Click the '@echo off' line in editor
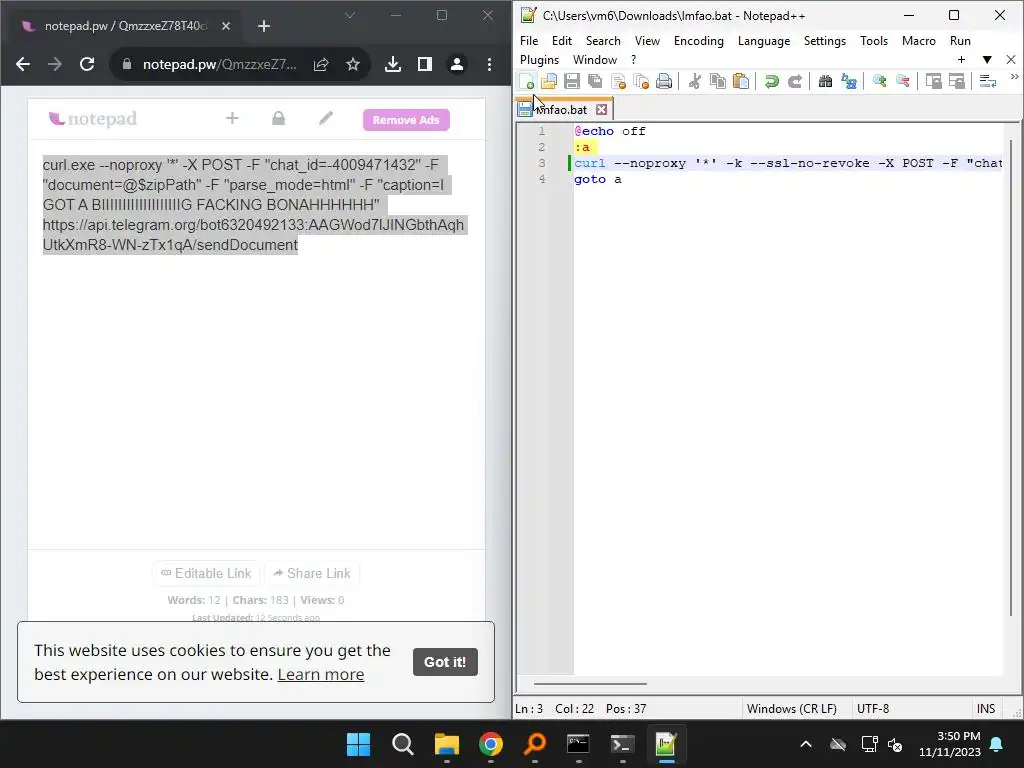The height and width of the screenshot is (768, 1024). (x=610, y=131)
